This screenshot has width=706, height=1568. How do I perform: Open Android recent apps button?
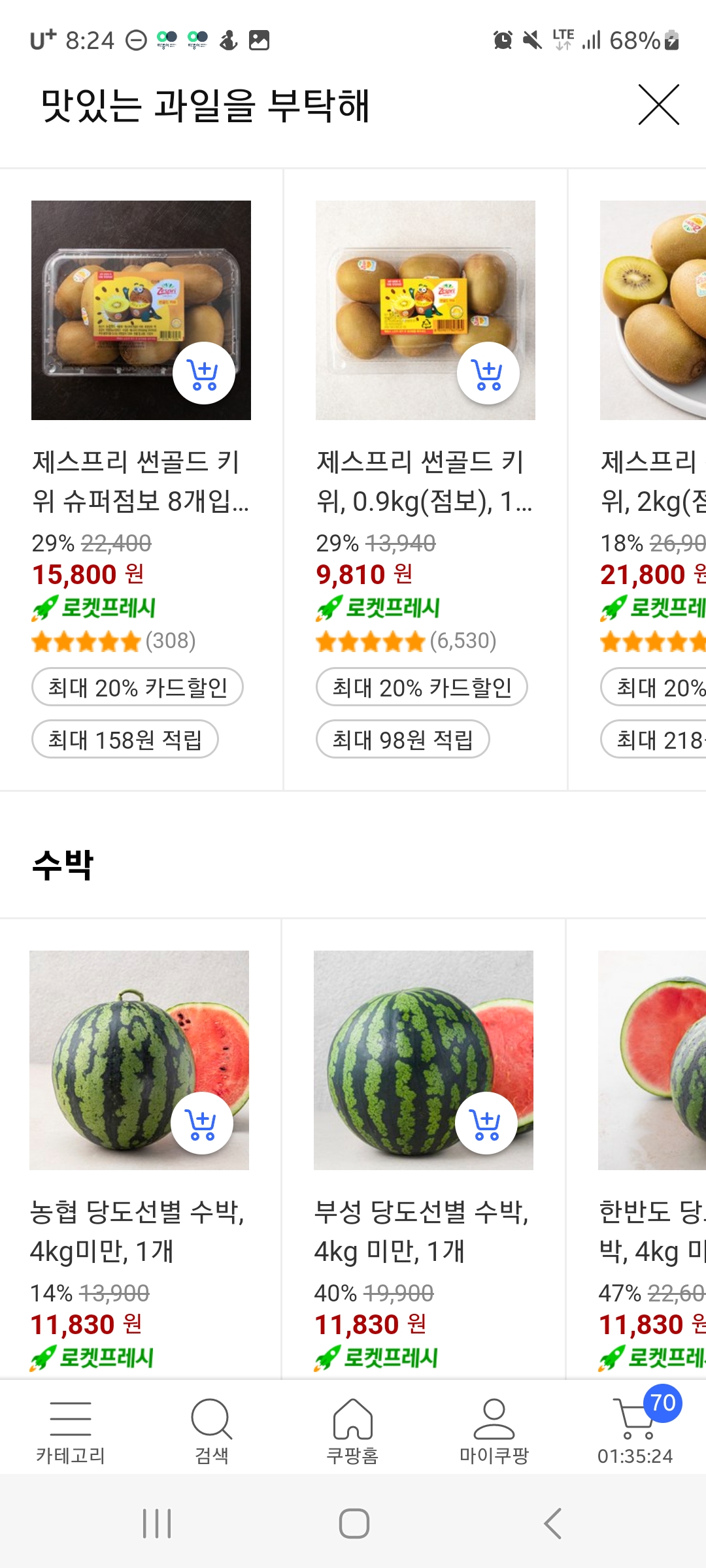pos(157,1524)
